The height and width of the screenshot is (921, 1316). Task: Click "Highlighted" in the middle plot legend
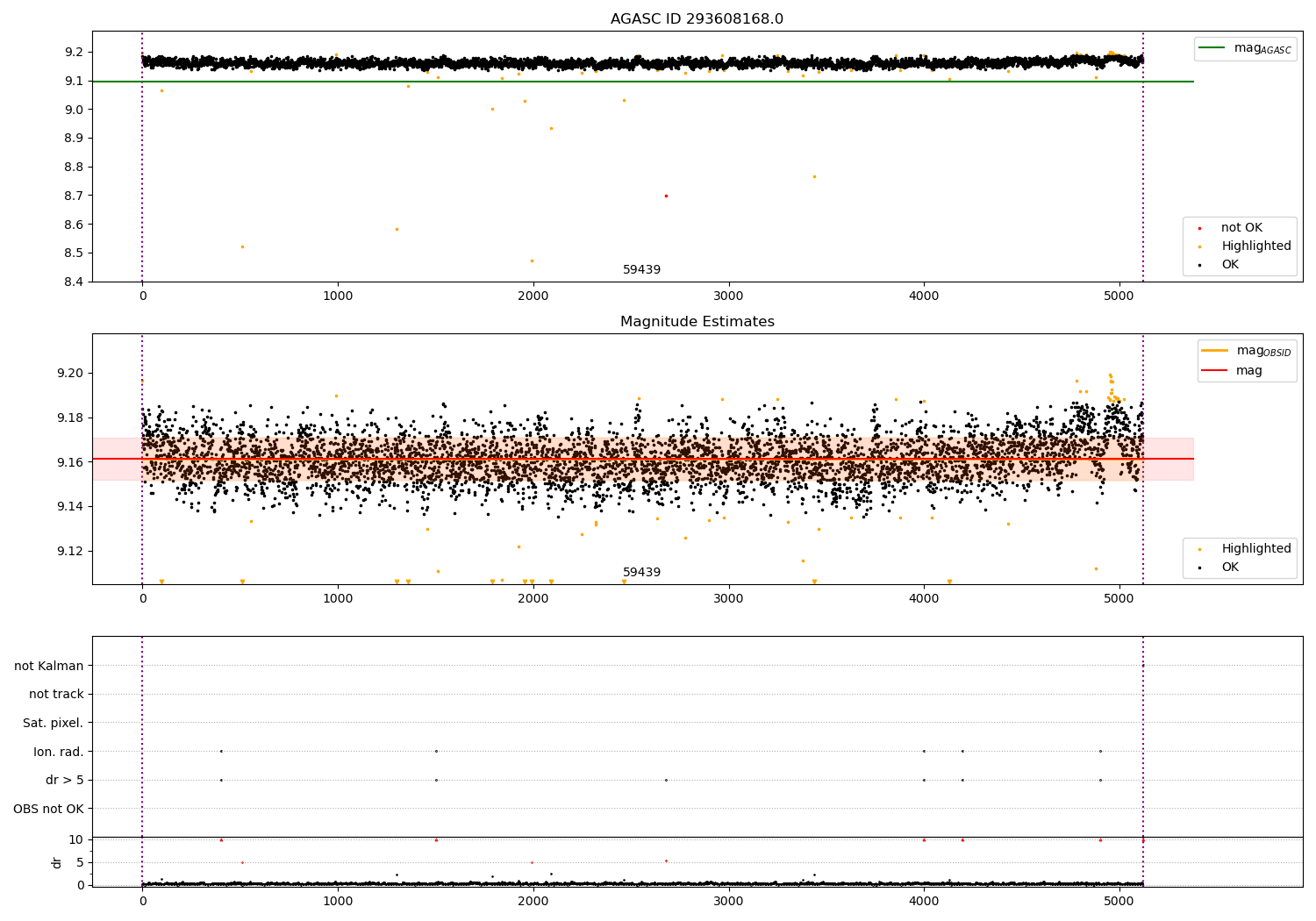coord(1244,549)
